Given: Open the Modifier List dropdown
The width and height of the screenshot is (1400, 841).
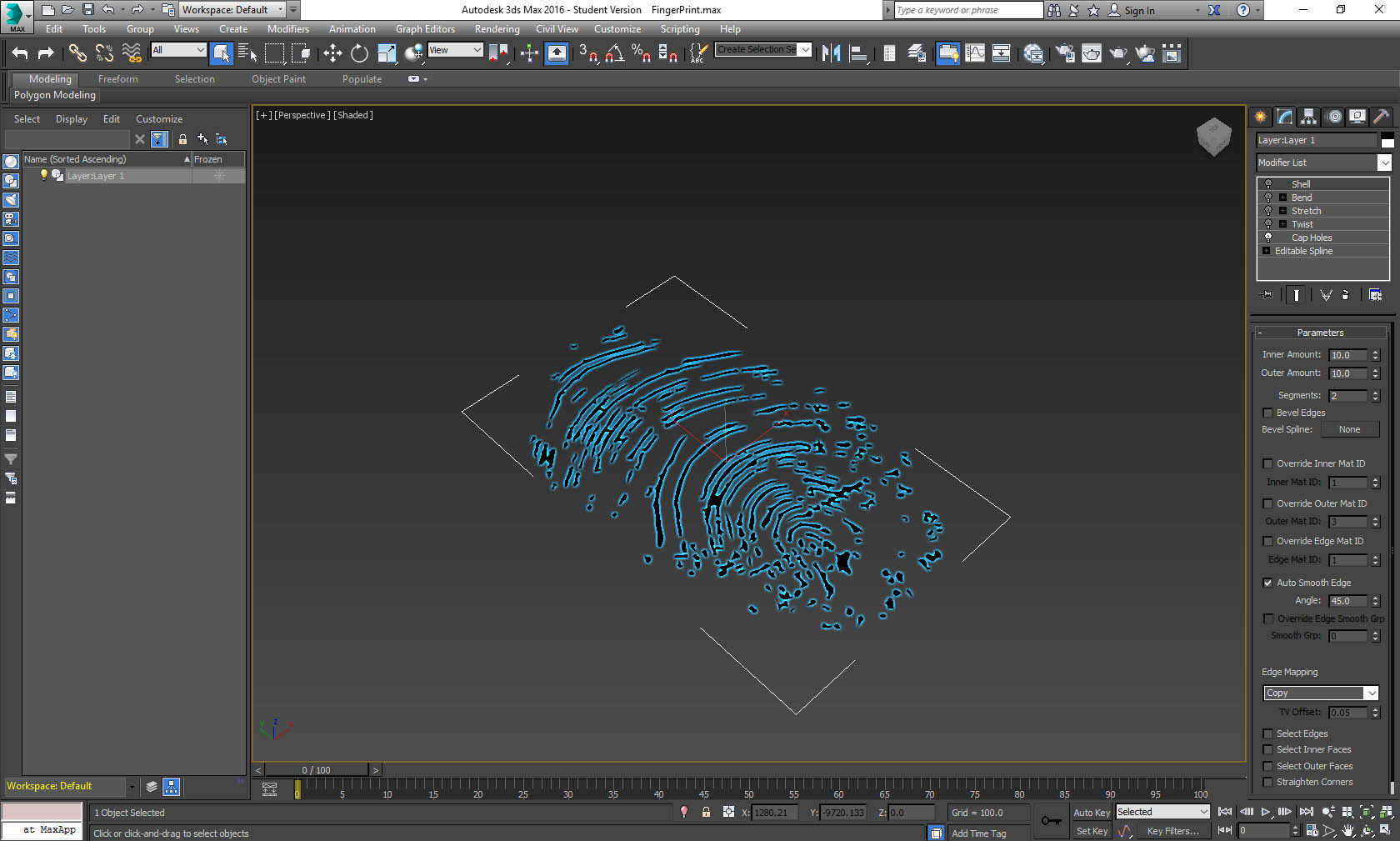Looking at the screenshot, I should tap(1384, 163).
